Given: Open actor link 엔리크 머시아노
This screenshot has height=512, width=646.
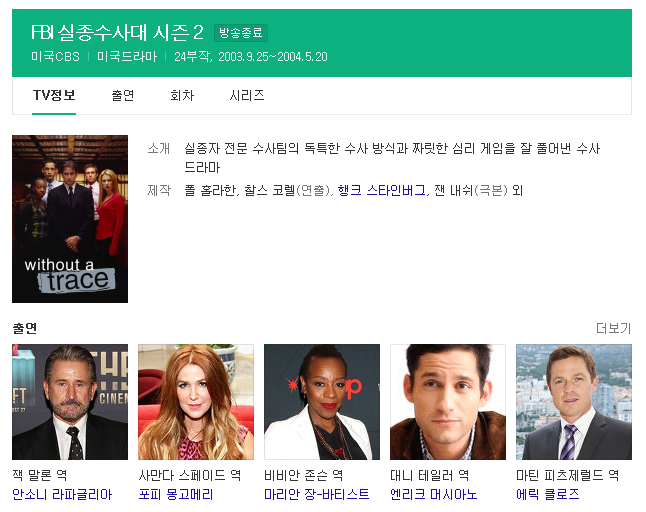Looking at the screenshot, I should pos(434,494).
